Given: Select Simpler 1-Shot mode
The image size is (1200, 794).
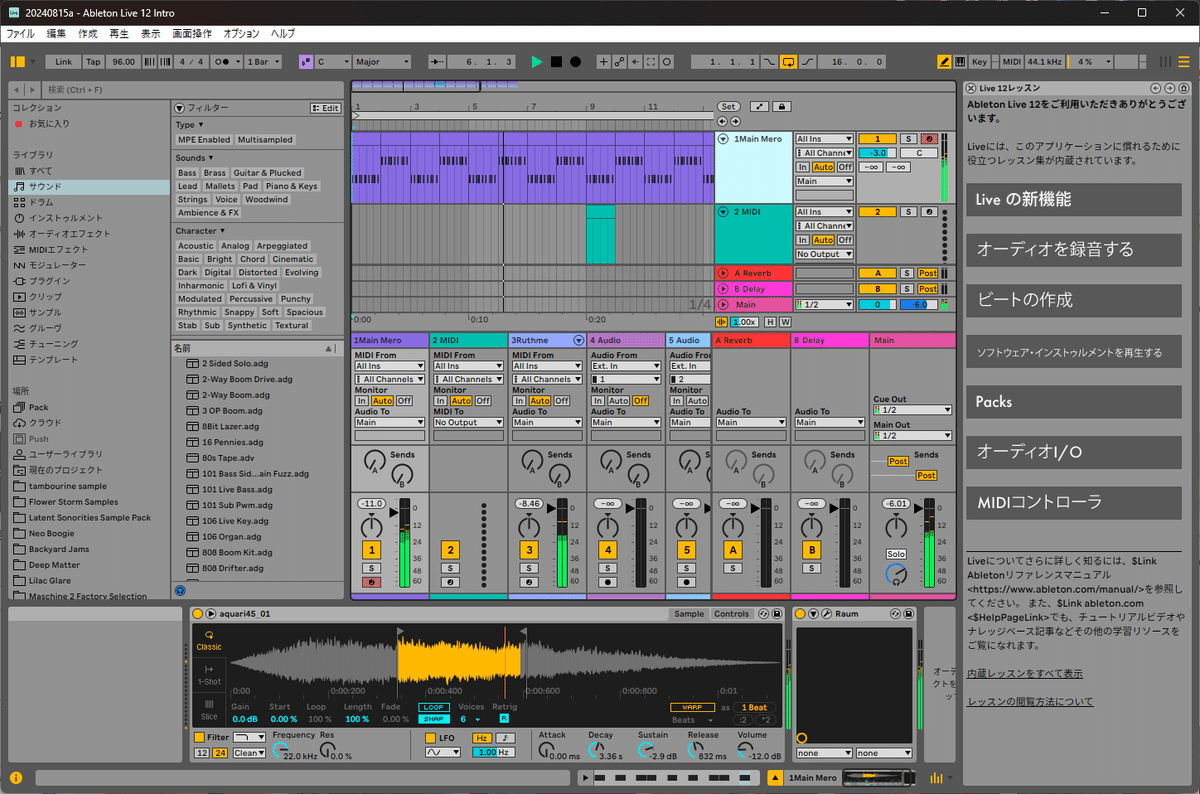Looking at the screenshot, I should pos(209,674).
